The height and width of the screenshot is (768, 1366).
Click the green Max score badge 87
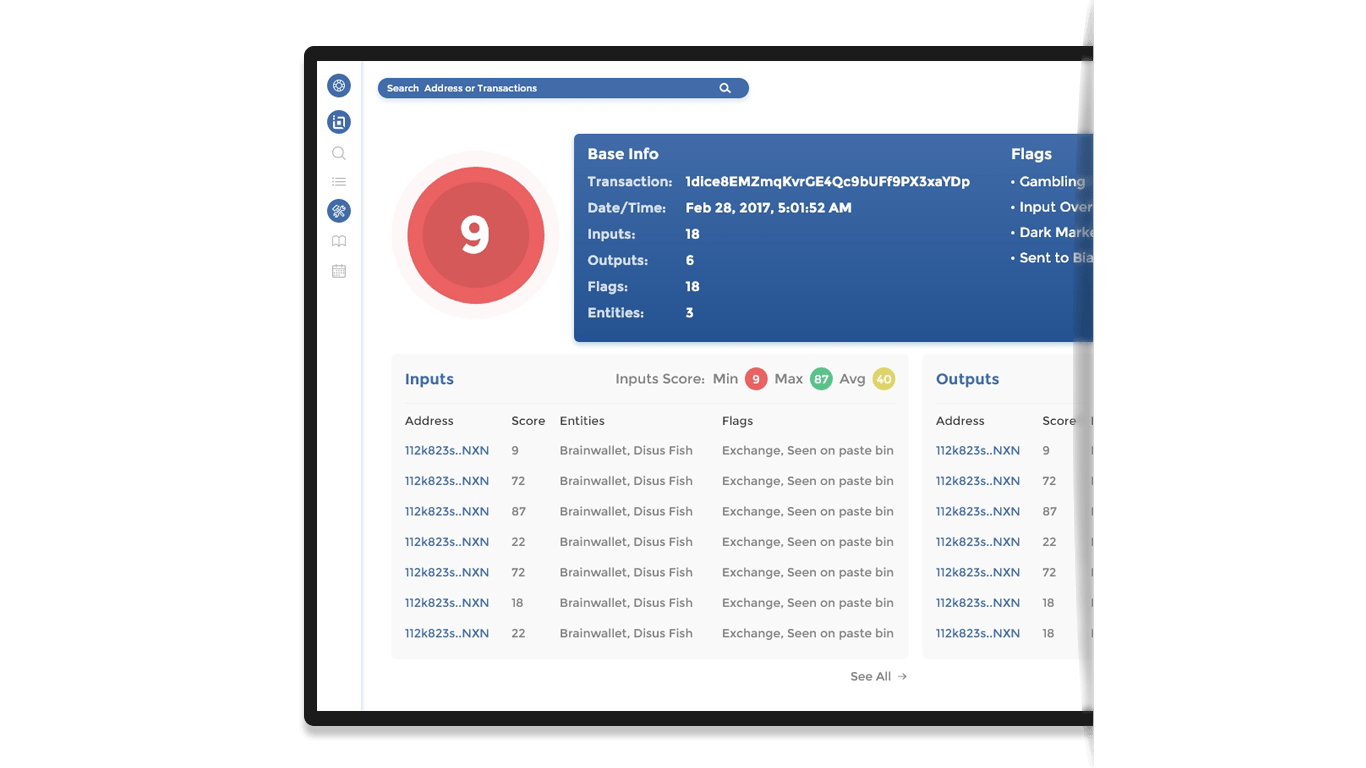pyautogui.click(x=821, y=379)
